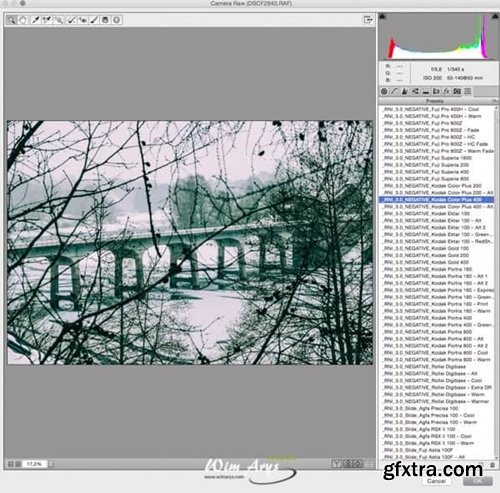The height and width of the screenshot is (493, 500).
Task: Click the bridge photo preview
Action: point(190,242)
